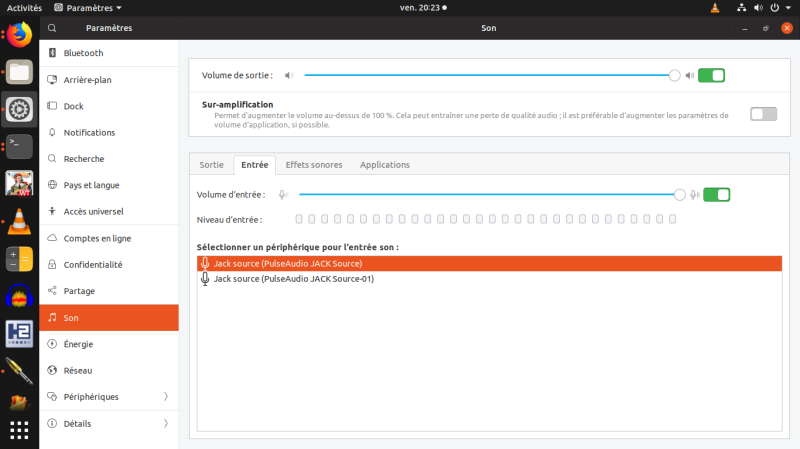Switch to the Applications tab

385,165
